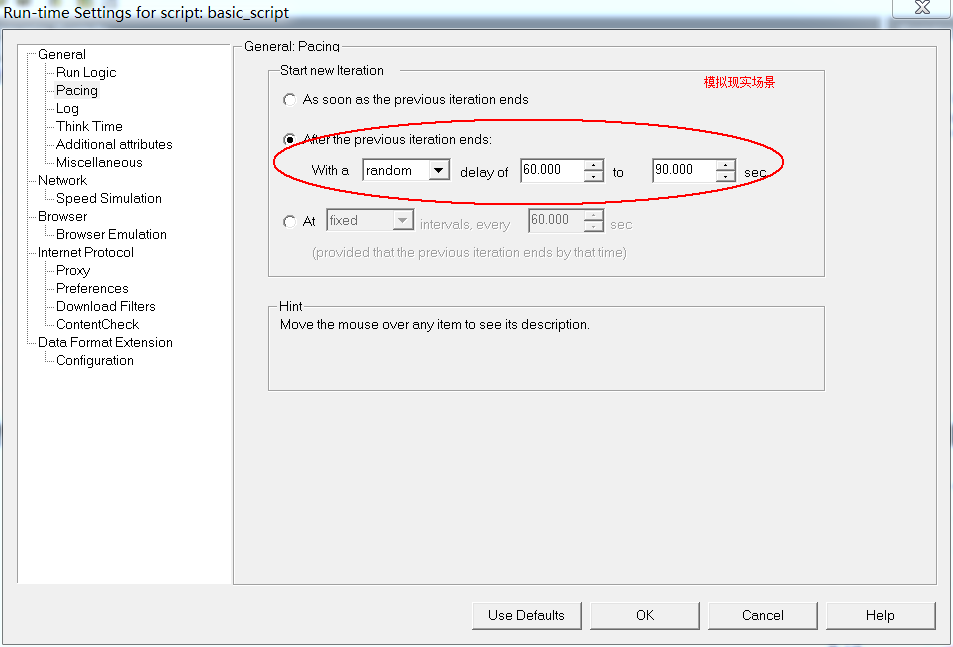Select the General tree node
Viewport: 953px width, 647px height.
pyautogui.click(x=61, y=54)
